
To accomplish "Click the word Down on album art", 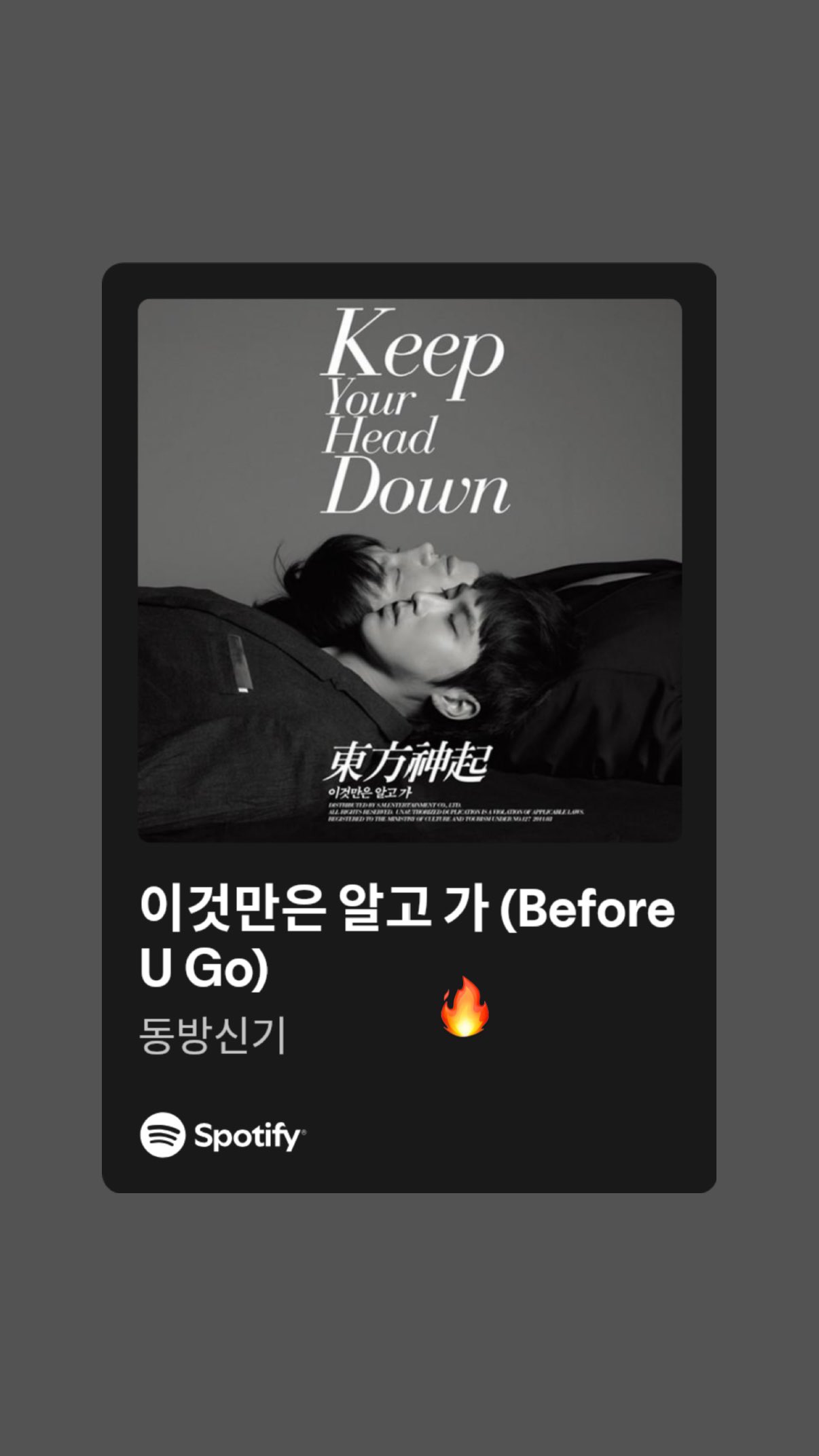I will click(x=415, y=485).
